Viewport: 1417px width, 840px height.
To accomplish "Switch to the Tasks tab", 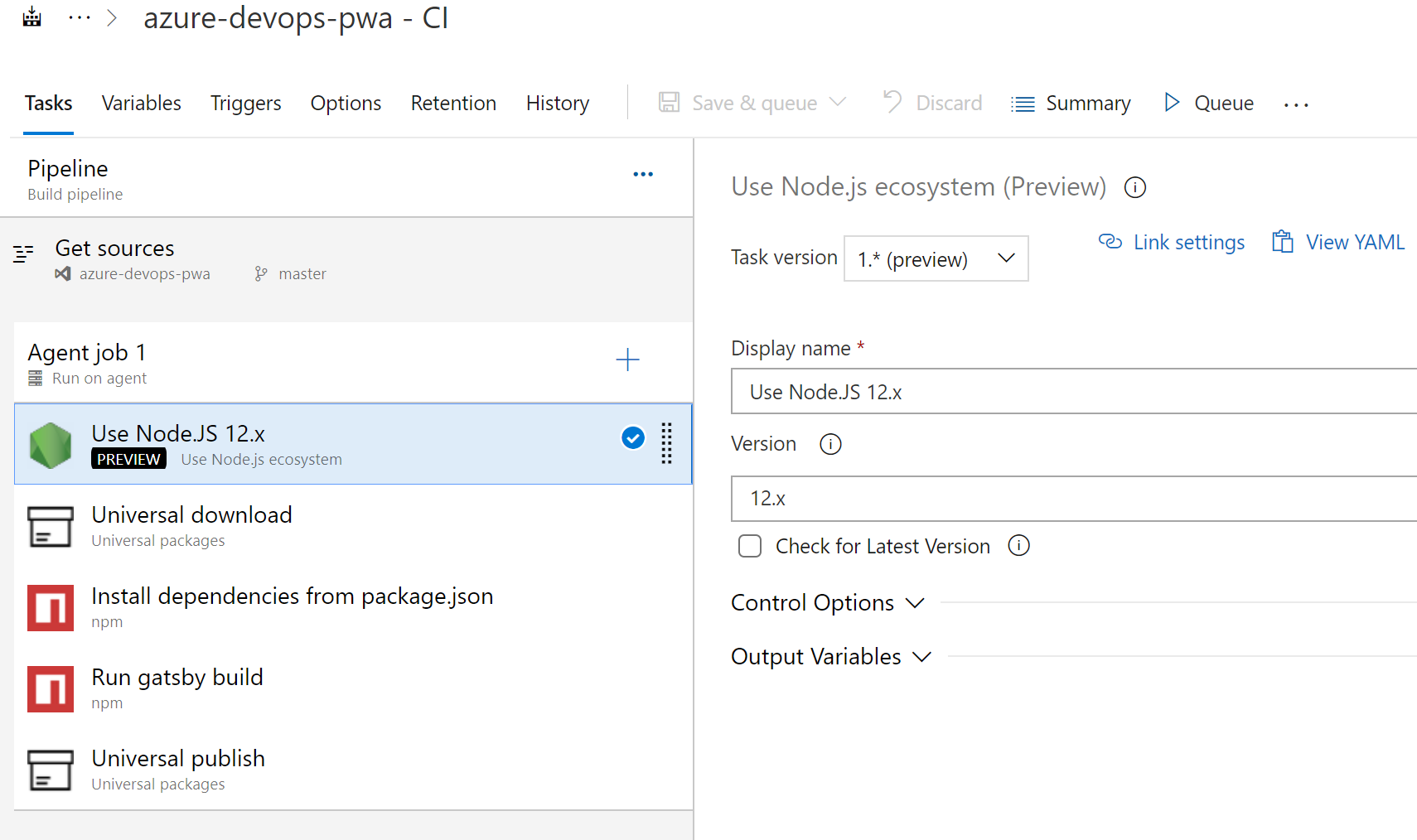I will click(x=48, y=103).
